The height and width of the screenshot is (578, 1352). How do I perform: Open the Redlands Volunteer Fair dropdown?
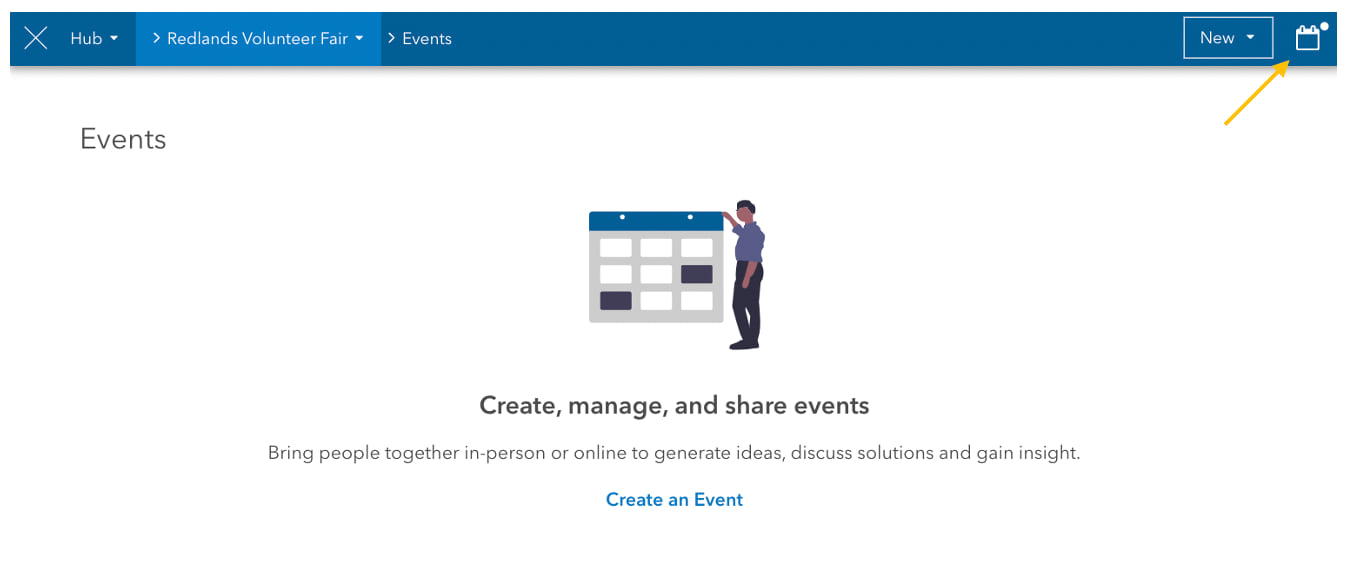tap(358, 38)
